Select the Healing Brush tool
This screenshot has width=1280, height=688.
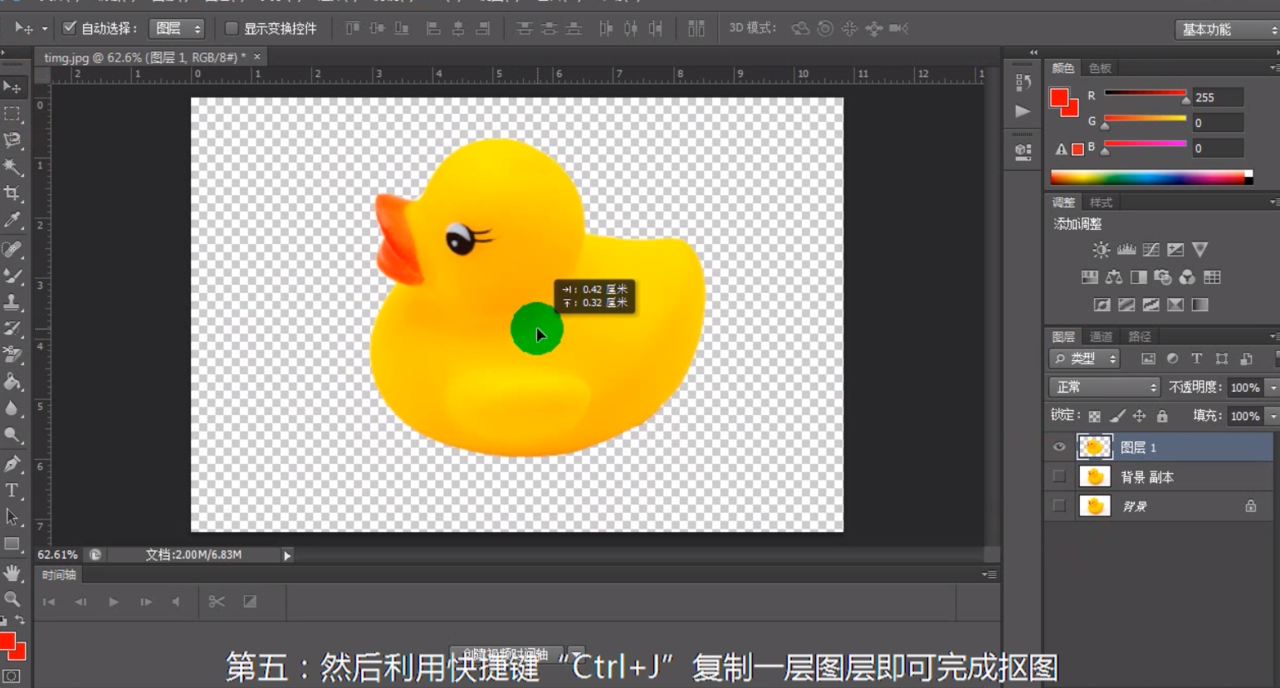(x=12, y=248)
